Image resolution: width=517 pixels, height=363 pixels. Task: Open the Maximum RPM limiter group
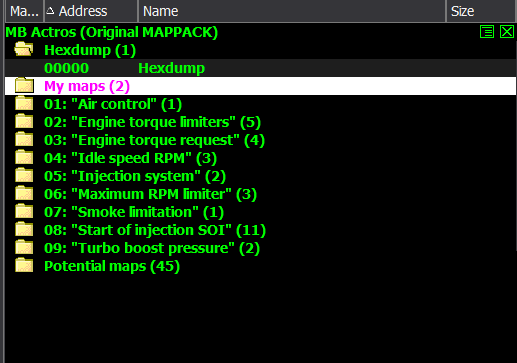(x=150, y=194)
